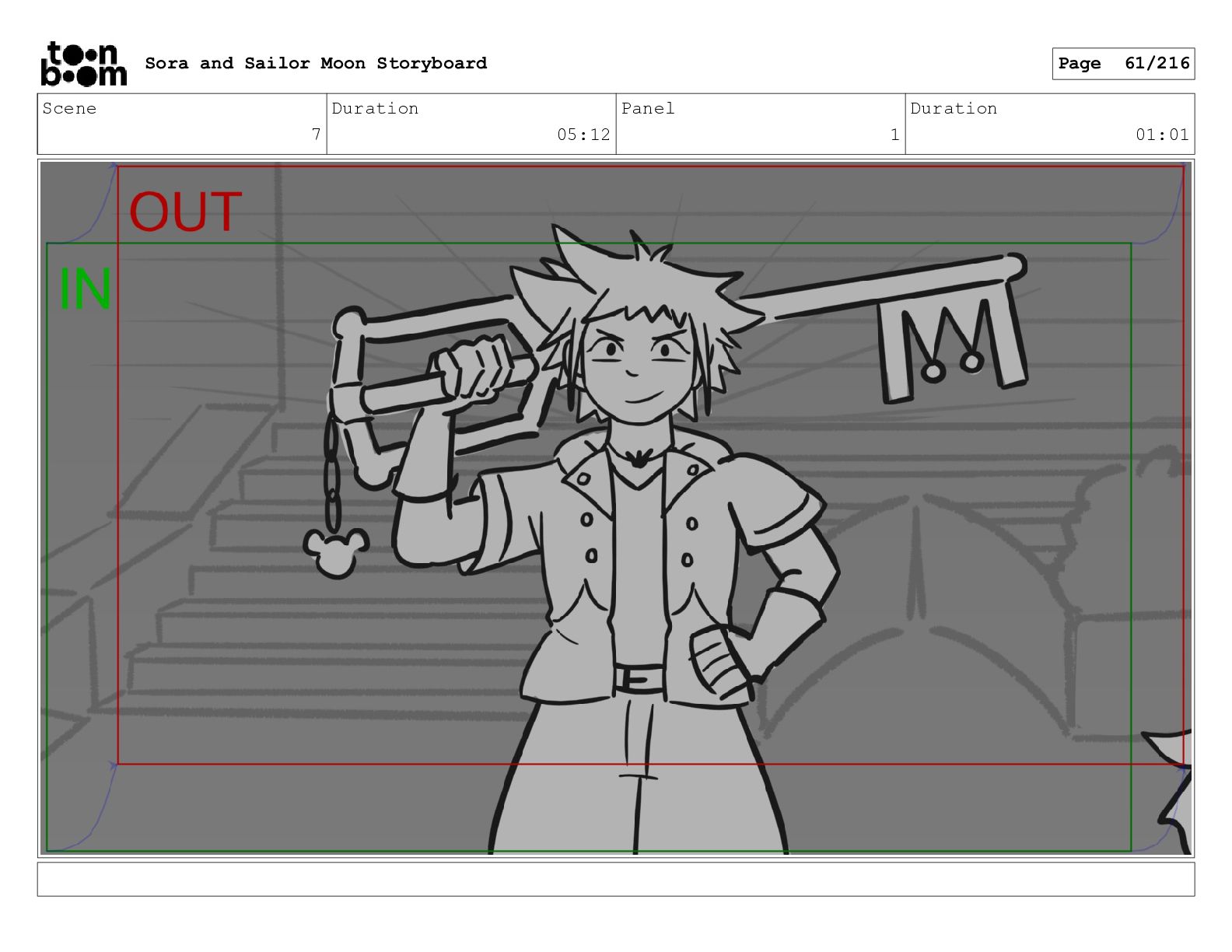Click the scene number value "7"
Screen dimensions: 1232x952
point(316,135)
